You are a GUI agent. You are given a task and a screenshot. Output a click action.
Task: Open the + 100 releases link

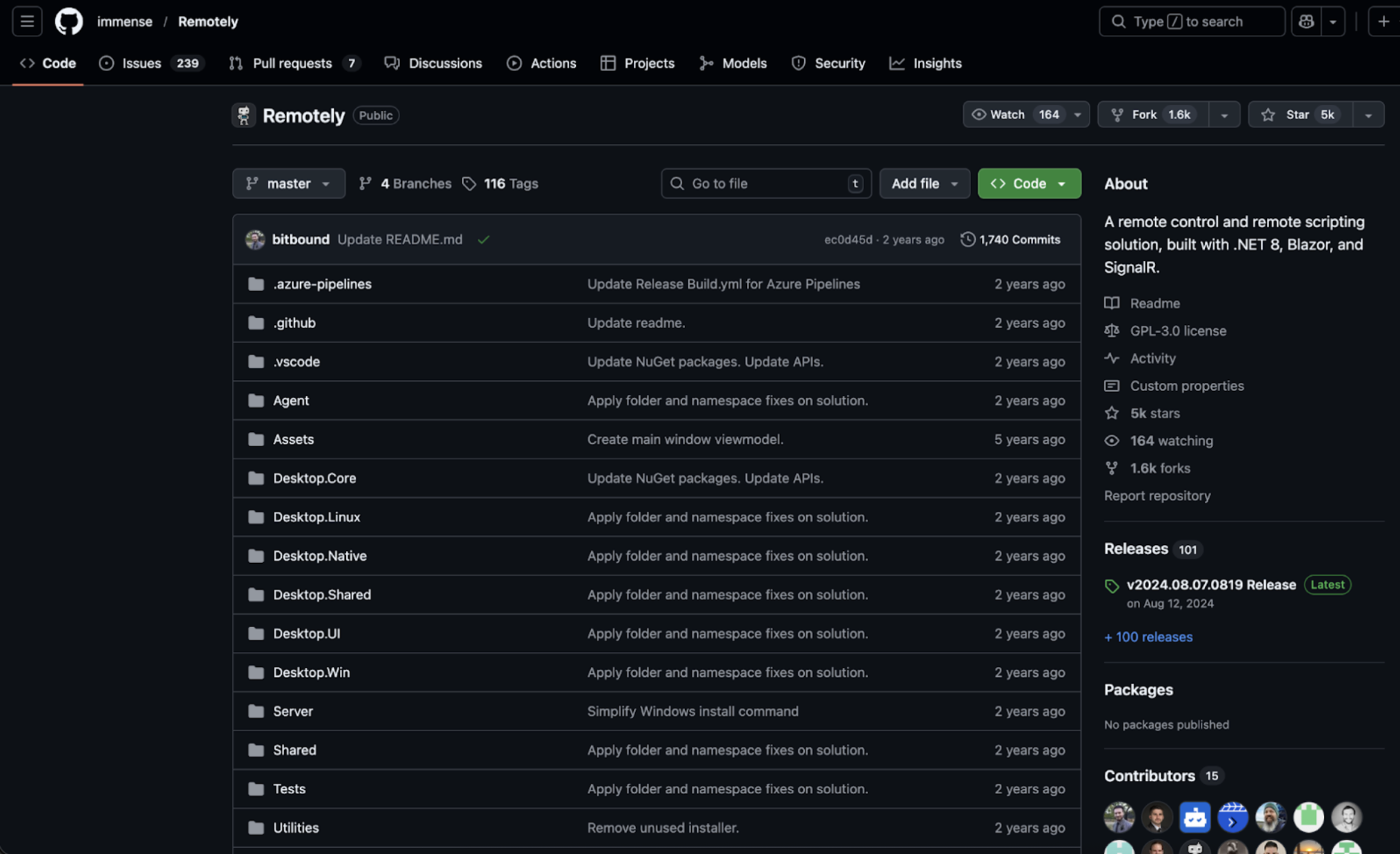click(x=1148, y=637)
